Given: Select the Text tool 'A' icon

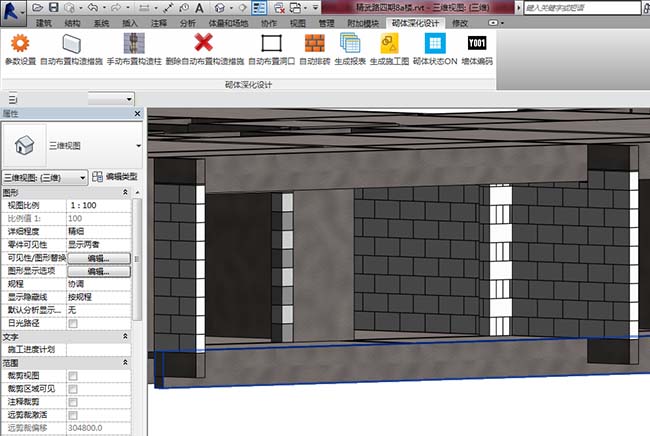Looking at the screenshot, I should (x=199, y=8).
